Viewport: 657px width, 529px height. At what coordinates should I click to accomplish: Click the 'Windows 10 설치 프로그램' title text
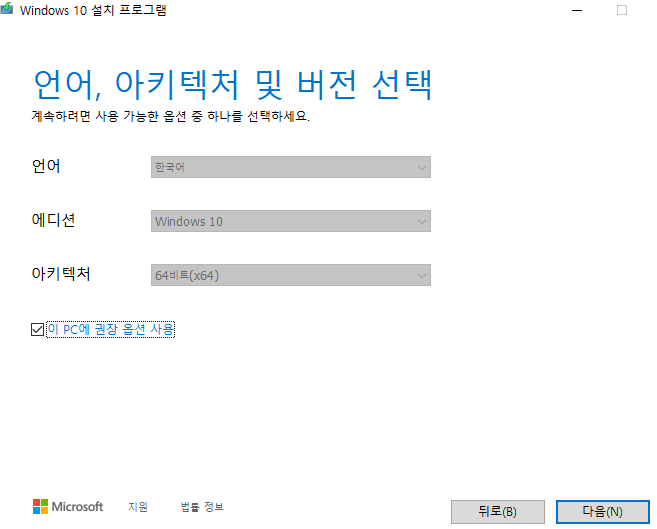coord(93,10)
